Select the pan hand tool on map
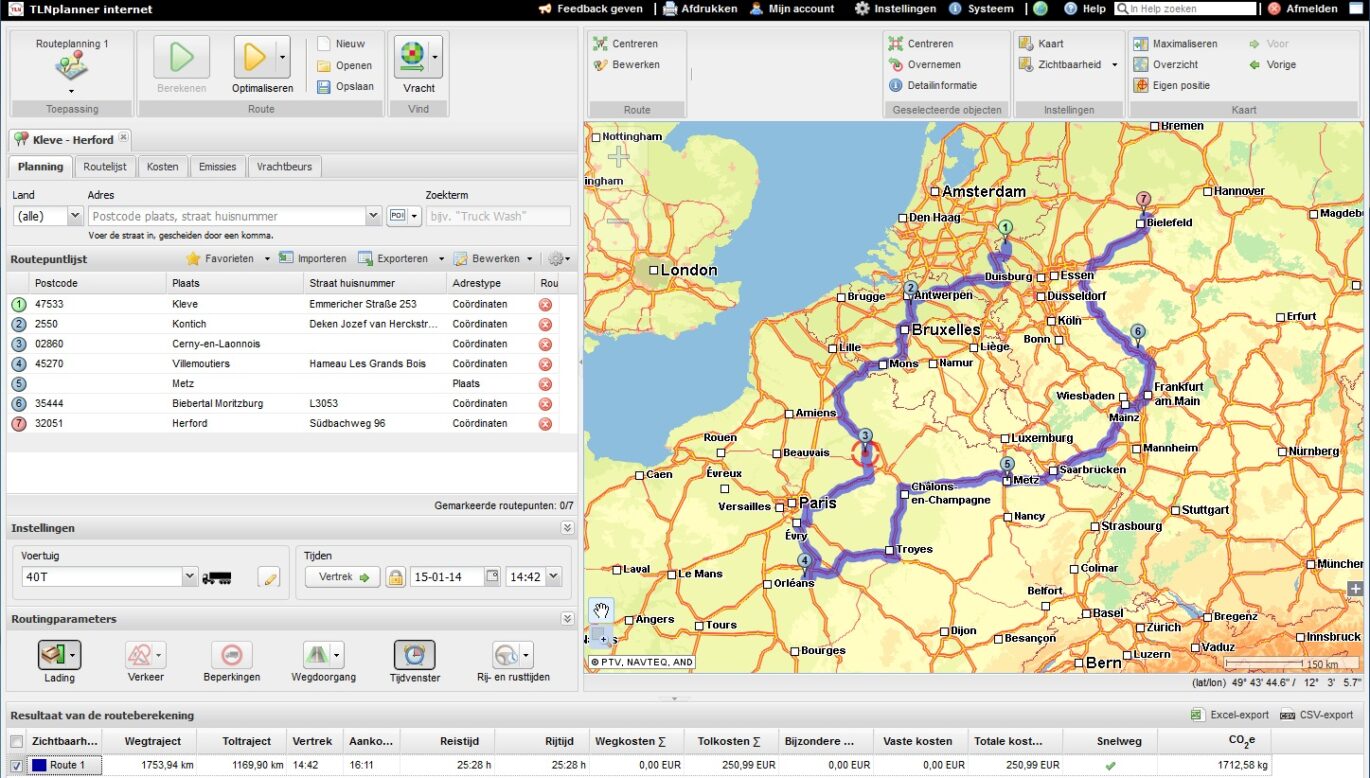 coord(602,610)
